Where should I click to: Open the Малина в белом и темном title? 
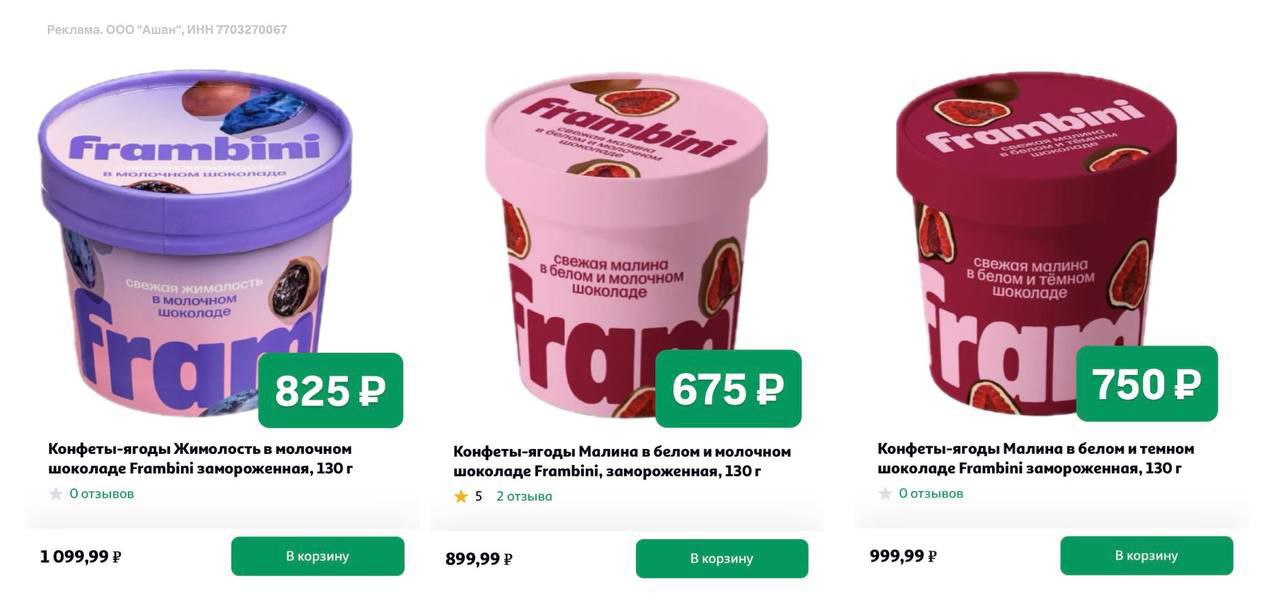1036,458
